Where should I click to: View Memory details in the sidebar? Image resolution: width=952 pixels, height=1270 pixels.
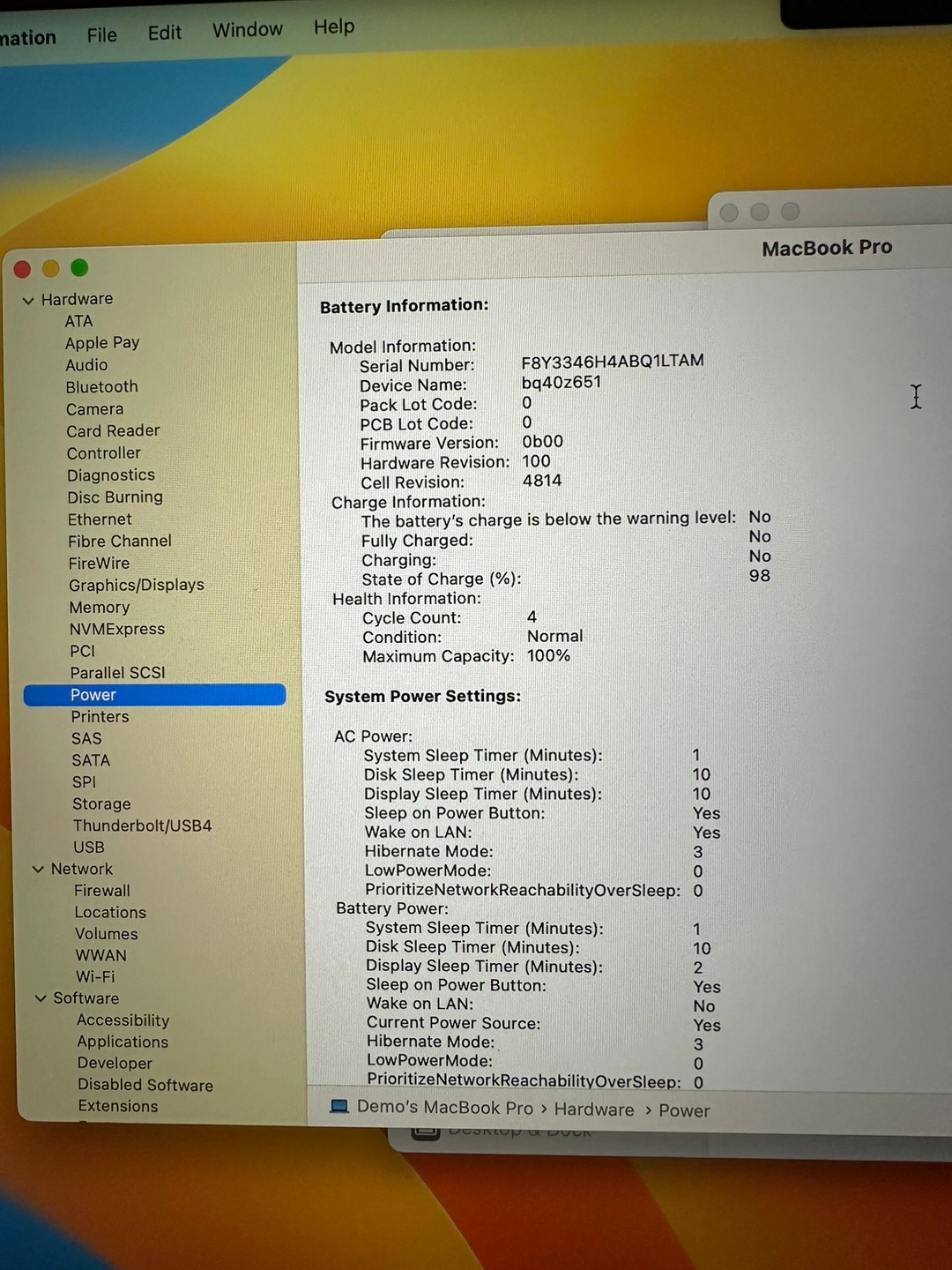coord(100,607)
